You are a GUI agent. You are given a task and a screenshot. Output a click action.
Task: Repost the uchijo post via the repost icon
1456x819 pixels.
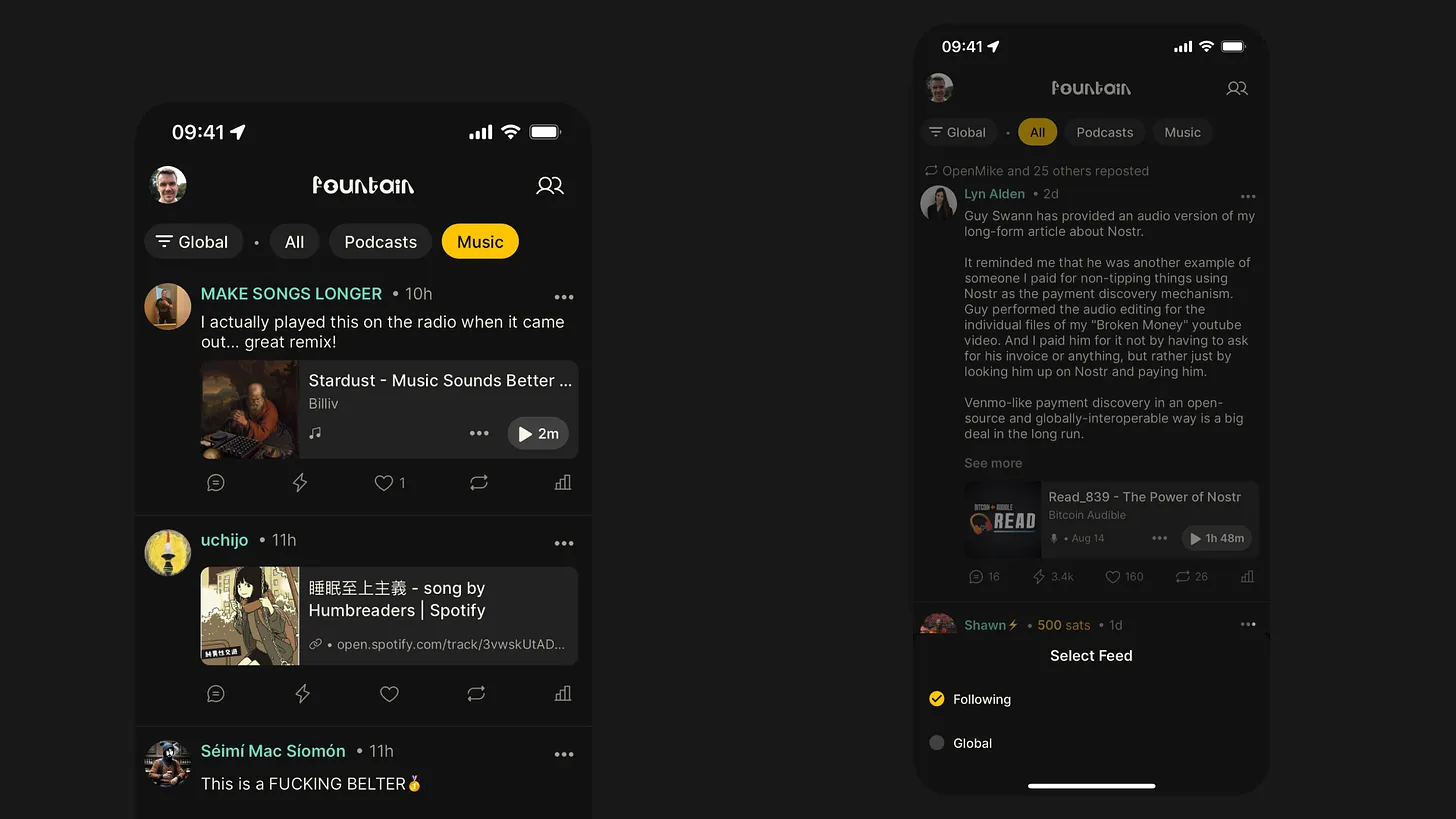477,693
